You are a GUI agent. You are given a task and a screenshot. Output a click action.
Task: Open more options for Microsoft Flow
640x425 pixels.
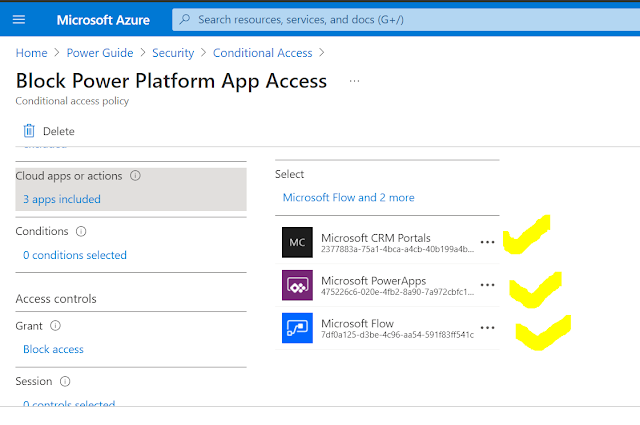[487, 328]
